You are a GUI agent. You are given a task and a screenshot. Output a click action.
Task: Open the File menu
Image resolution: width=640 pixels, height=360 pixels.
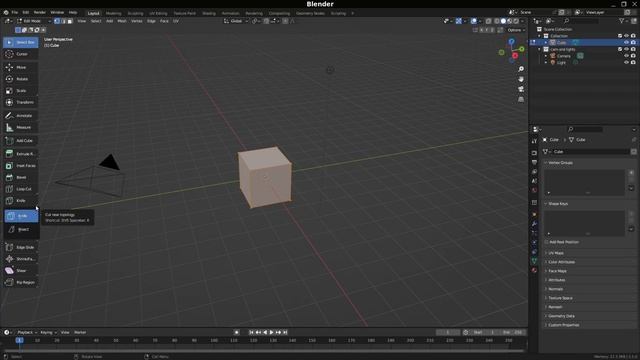15,13
